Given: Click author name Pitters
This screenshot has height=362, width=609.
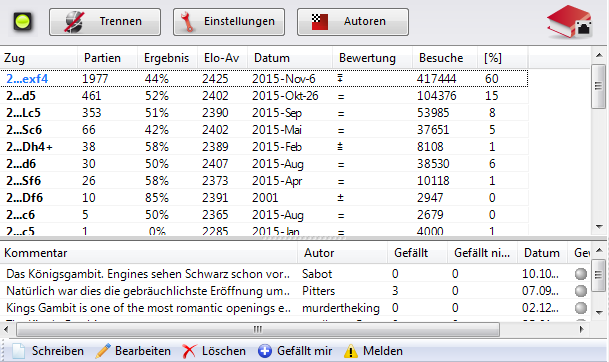Looking at the screenshot, I should [x=318, y=291].
